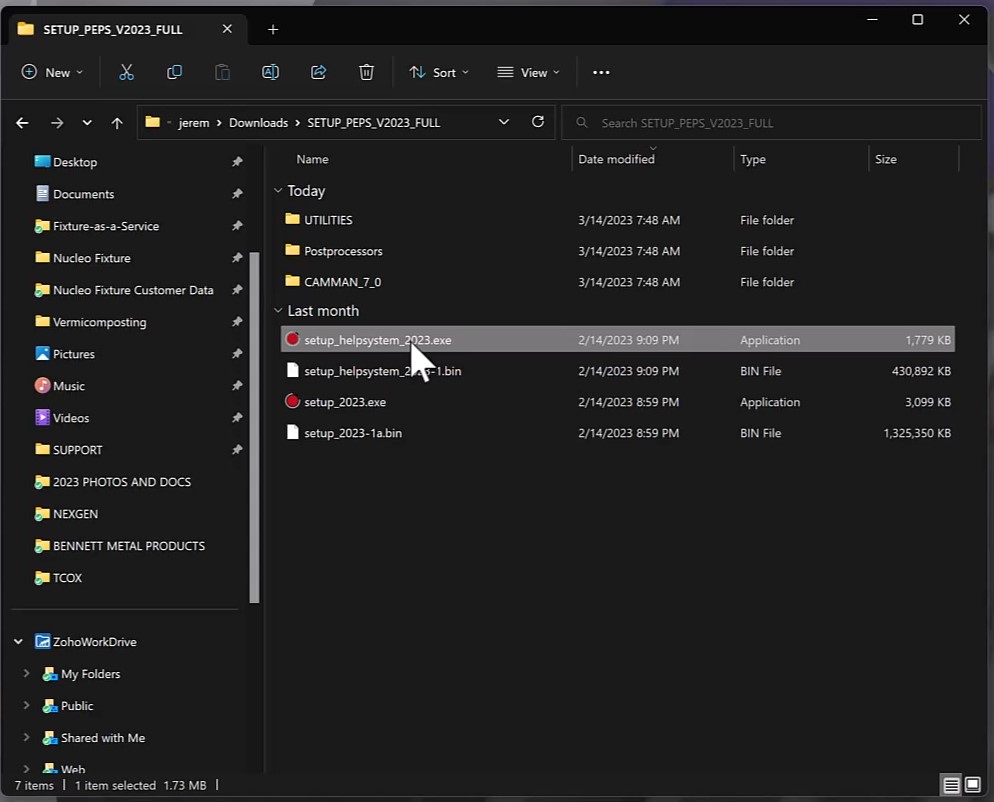994x802 pixels.
Task: Collapse the Last month file group
Action: [278, 311]
